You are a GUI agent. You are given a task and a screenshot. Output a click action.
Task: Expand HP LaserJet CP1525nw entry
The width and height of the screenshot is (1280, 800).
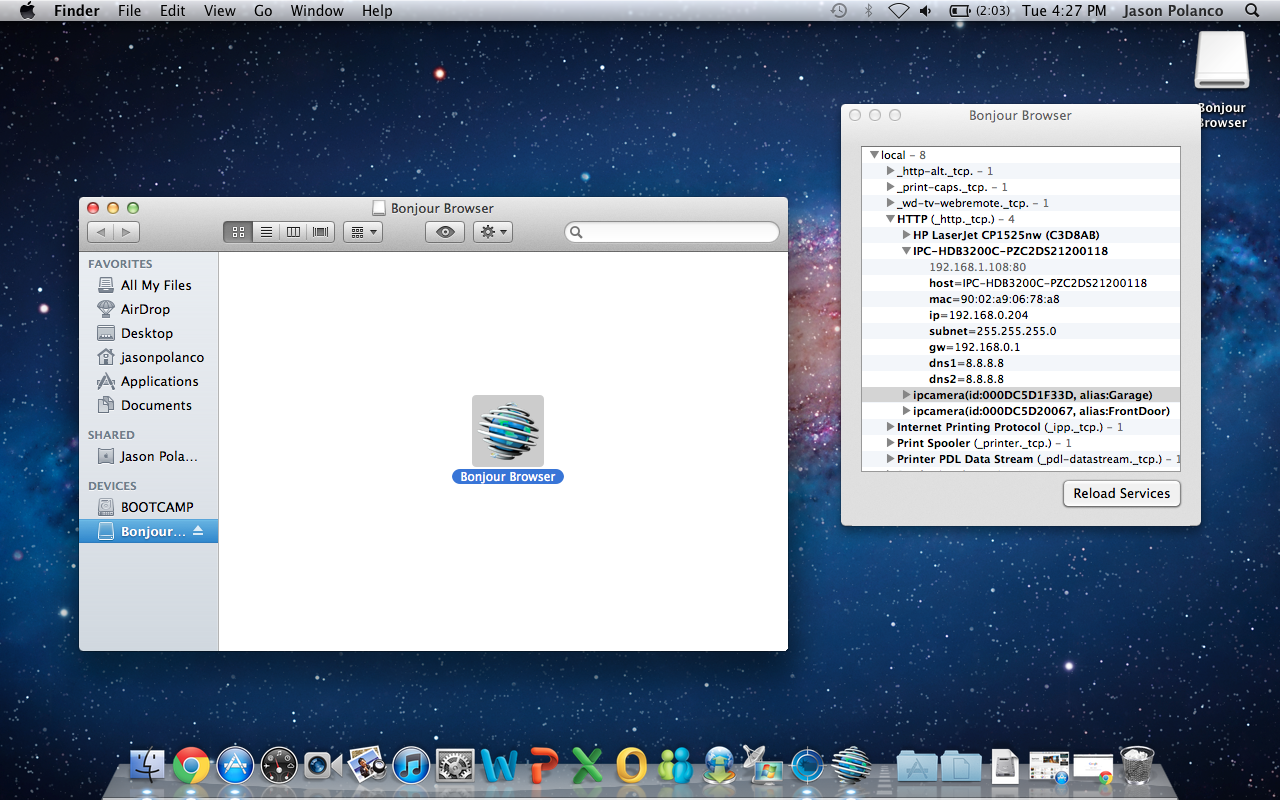pyautogui.click(x=906, y=235)
